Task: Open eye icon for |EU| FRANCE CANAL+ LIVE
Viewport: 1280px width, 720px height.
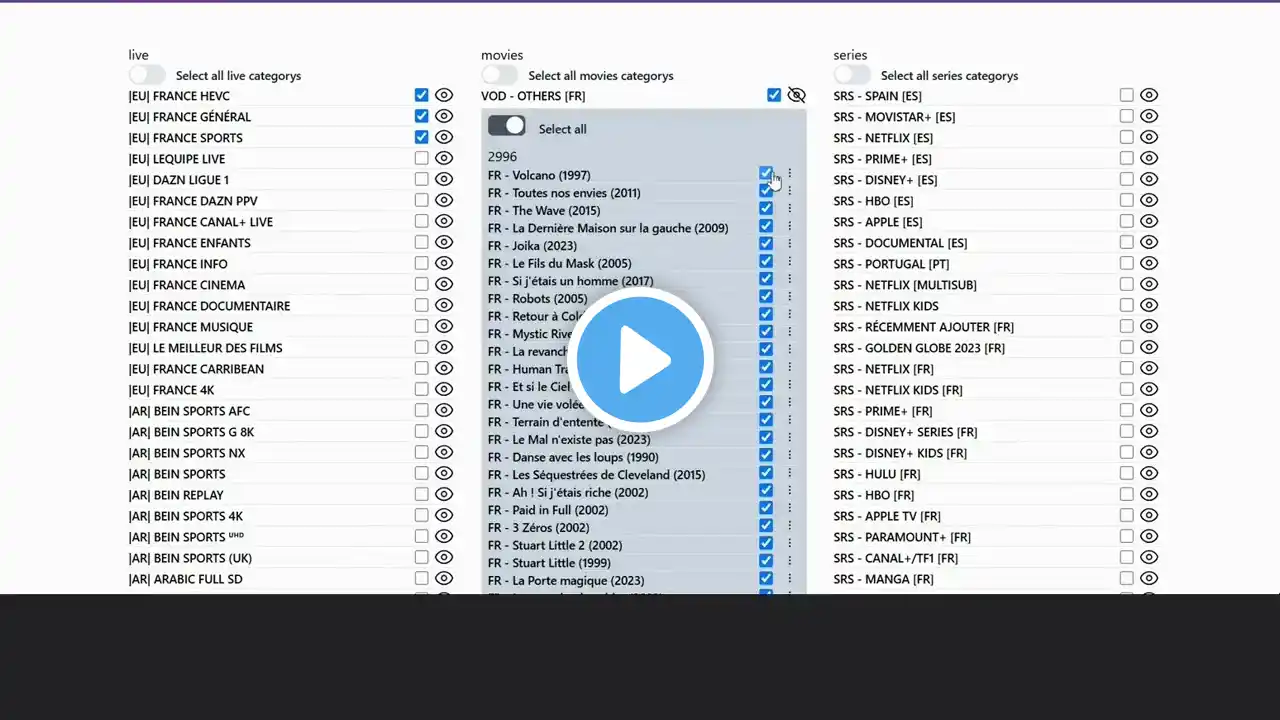Action: pos(444,221)
